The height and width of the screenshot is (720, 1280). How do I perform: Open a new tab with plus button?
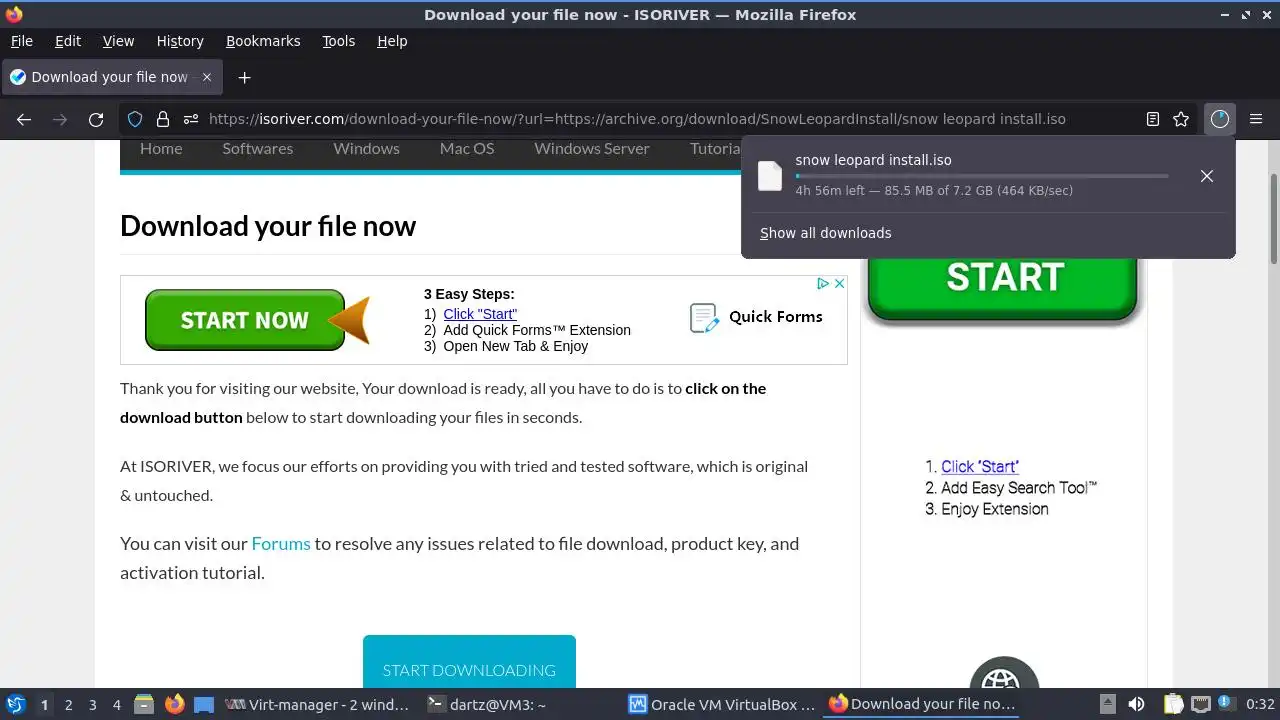(x=244, y=77)
